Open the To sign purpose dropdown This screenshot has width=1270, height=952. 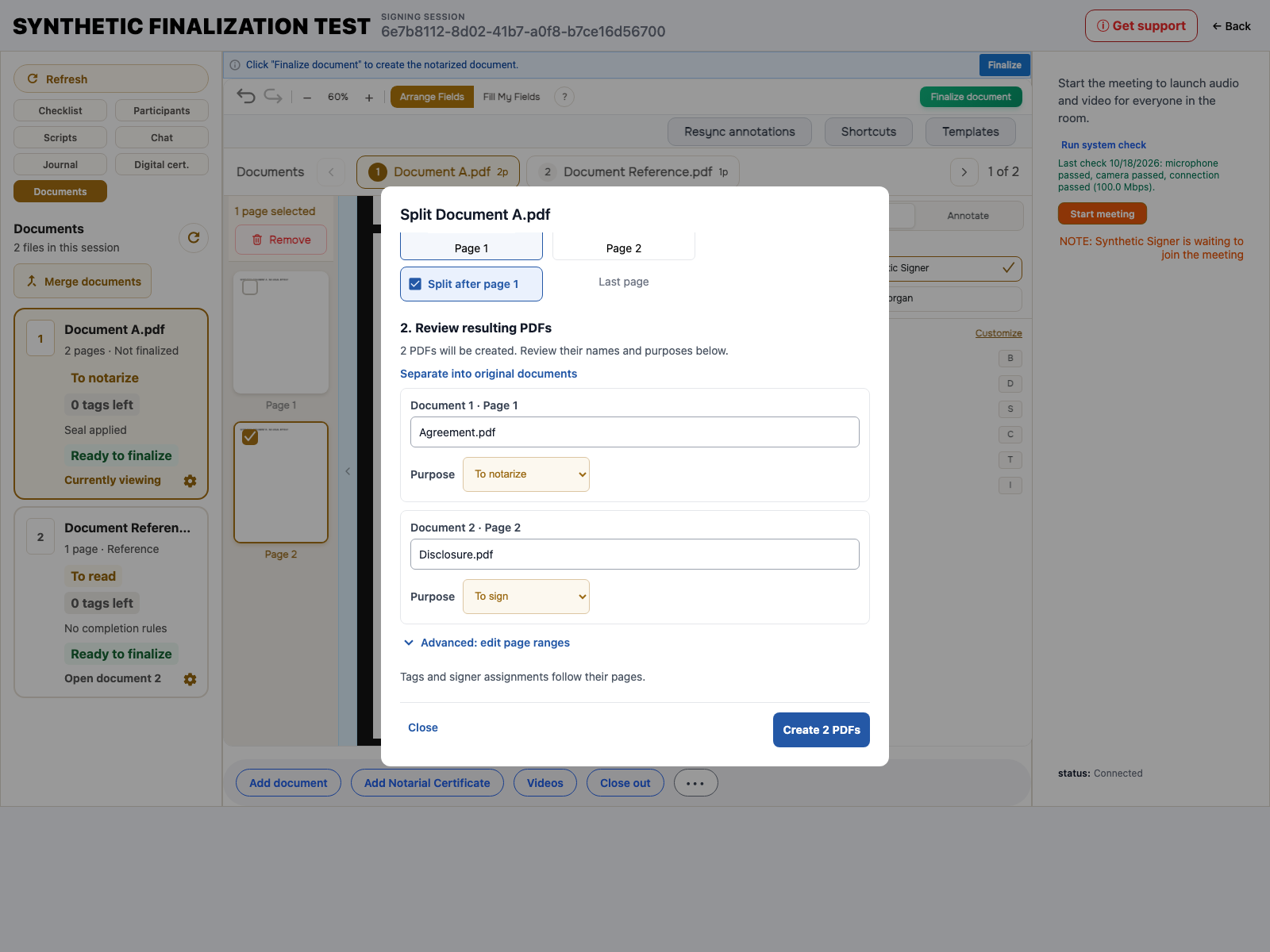tap(526, 597)
